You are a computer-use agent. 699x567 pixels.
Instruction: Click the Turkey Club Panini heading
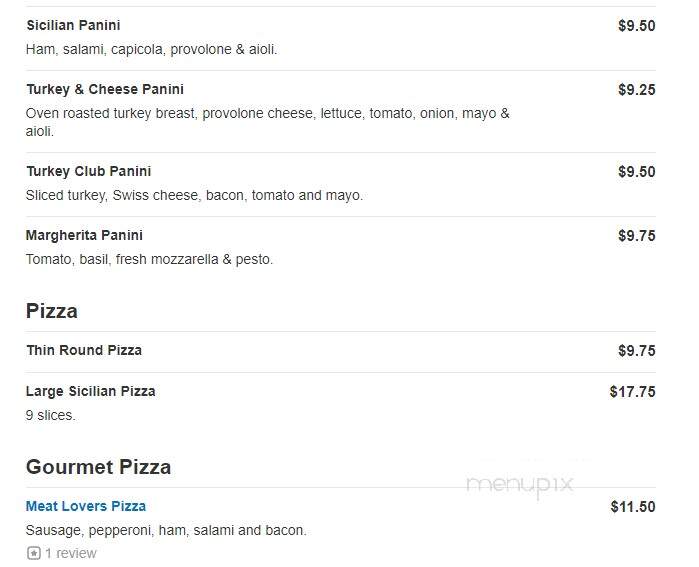[x=88, y=171]
